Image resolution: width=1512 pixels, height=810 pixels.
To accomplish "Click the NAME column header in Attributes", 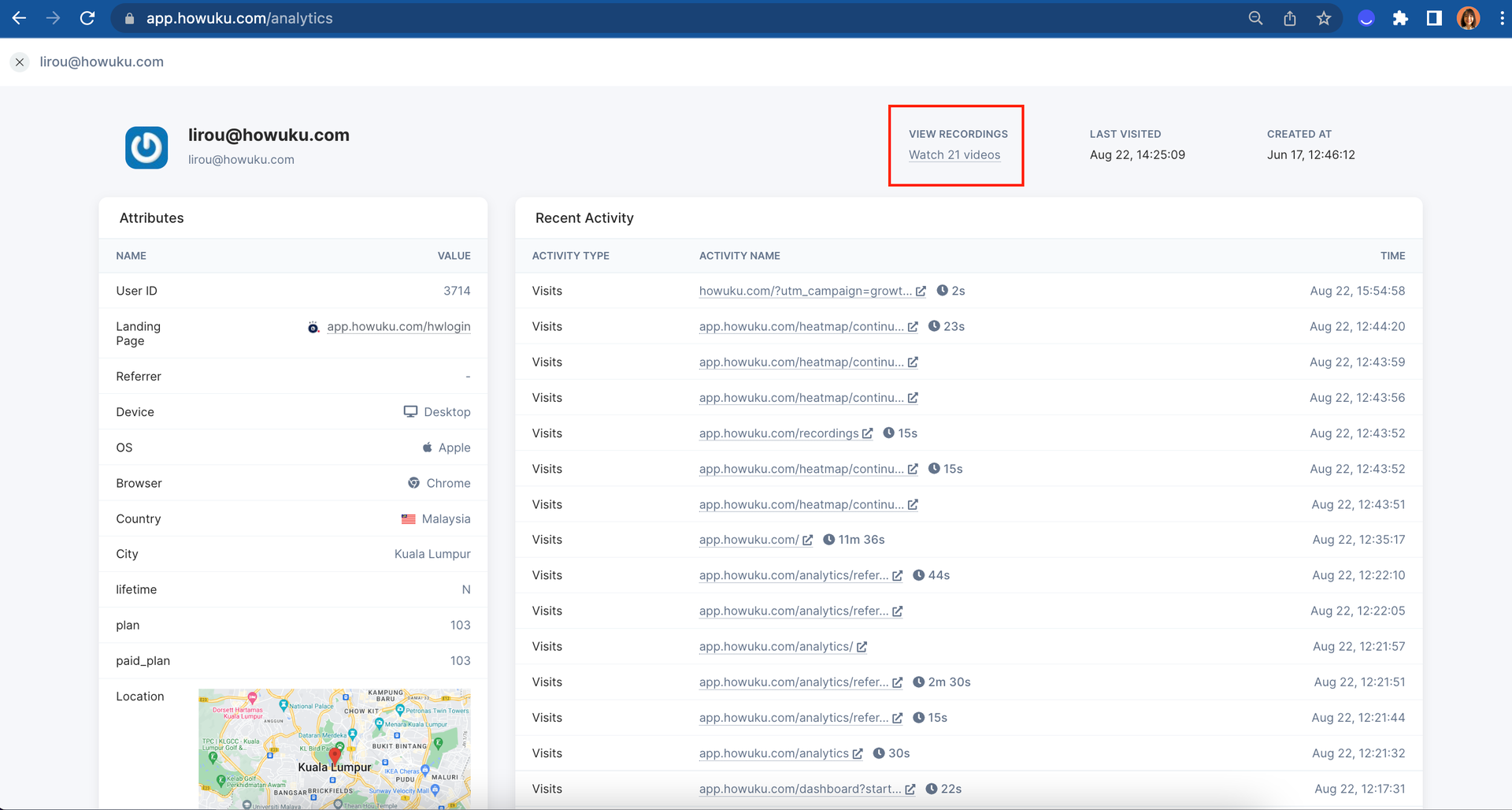I will [x=131, y=256].
